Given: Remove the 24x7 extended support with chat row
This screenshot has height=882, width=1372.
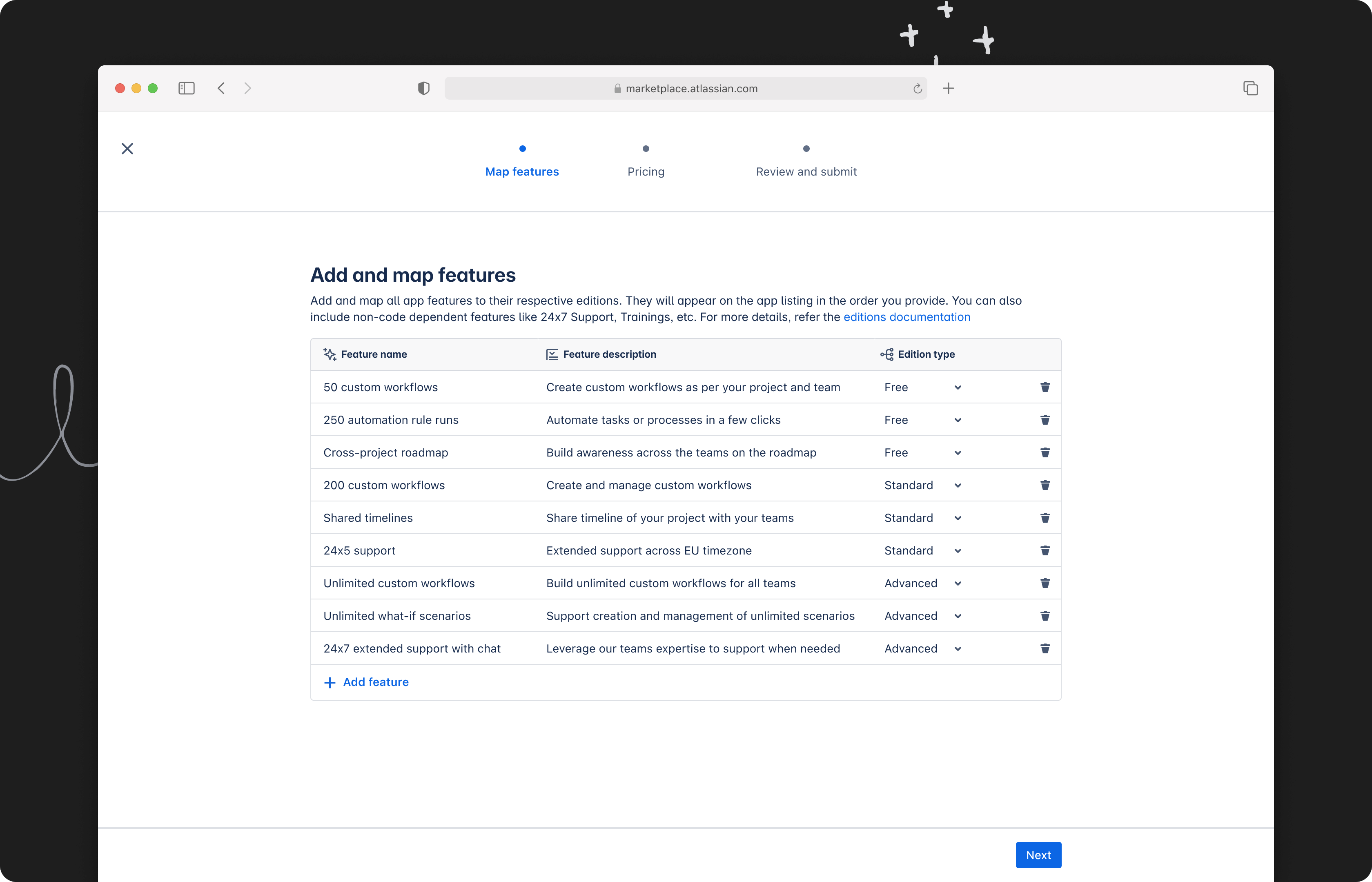Looking at the screenshot, I should coord(1045,648).
